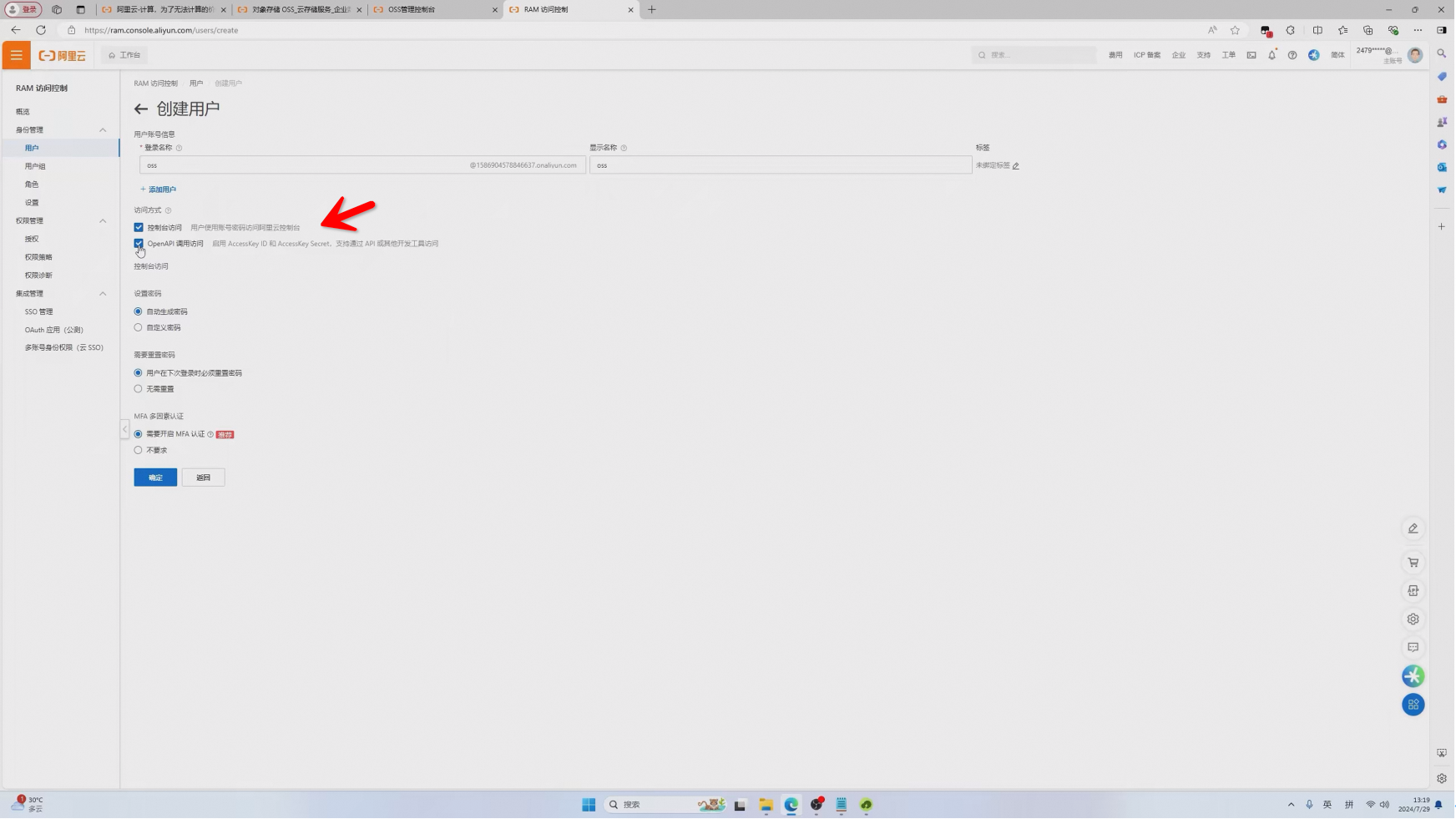
Task: Add this page to browser favorites
Action: pyautogui.click(x=1236, y=30)
